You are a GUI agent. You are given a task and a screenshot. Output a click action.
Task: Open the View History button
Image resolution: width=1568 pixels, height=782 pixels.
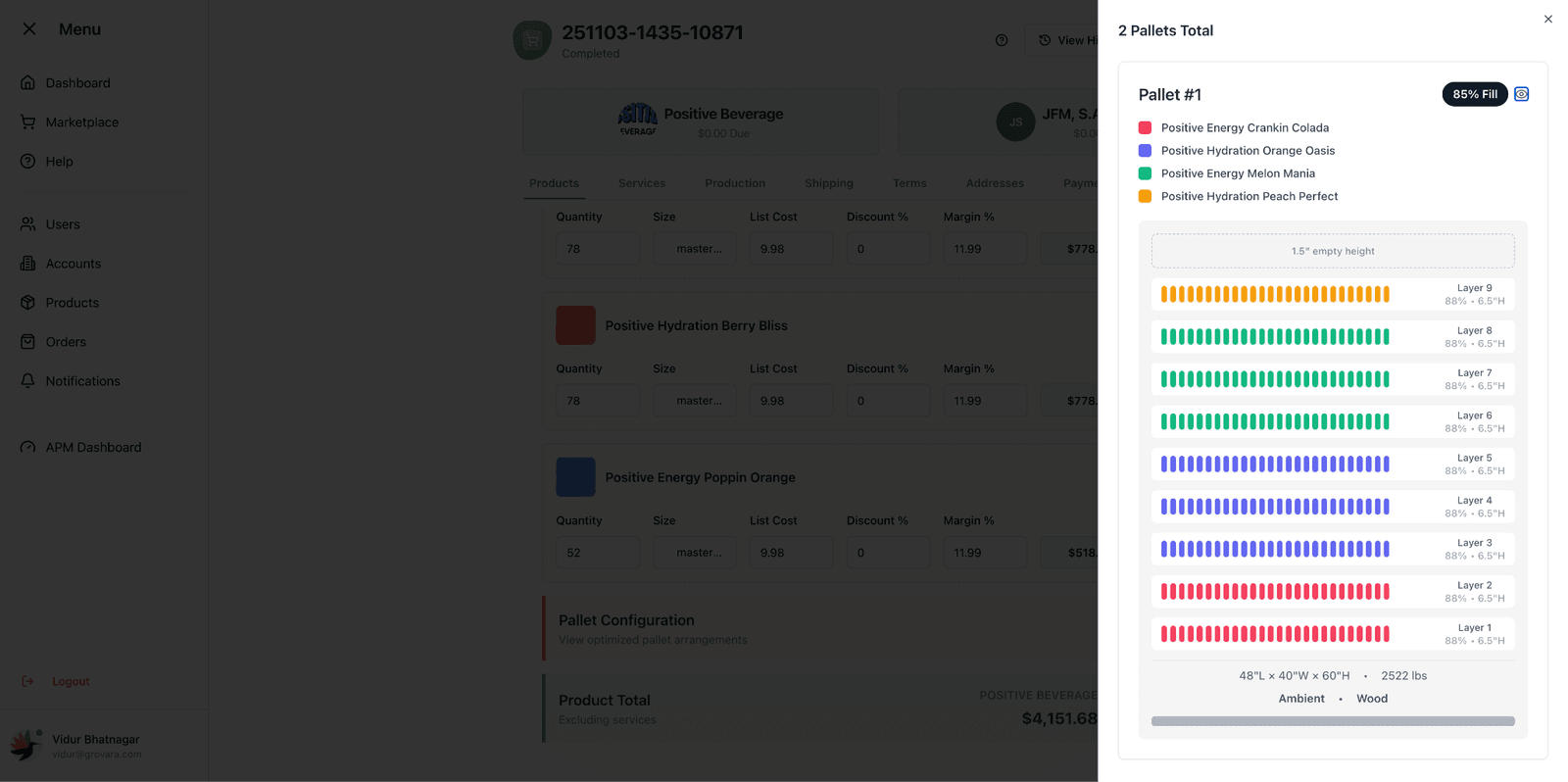tap(1062, 40)
